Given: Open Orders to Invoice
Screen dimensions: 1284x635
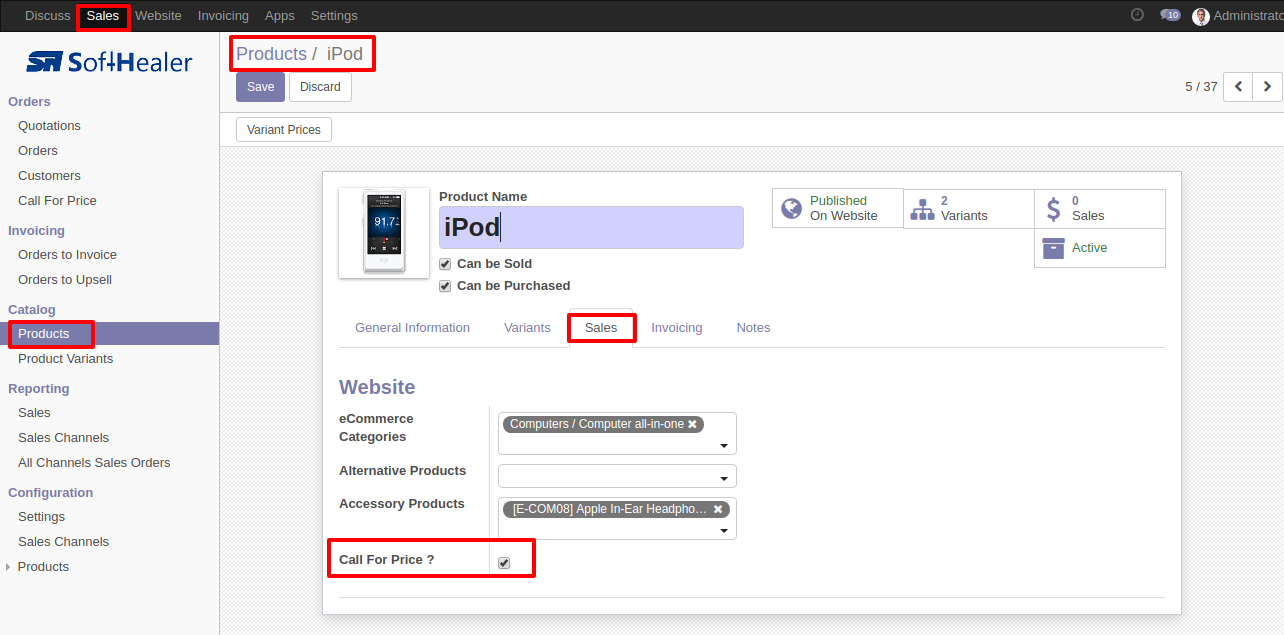Looking at the screenshot, I should tap(67, 255).
